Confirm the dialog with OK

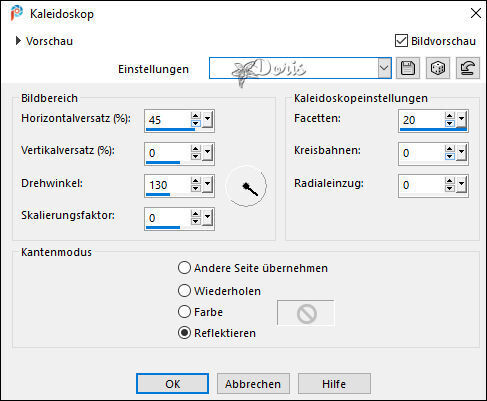(x=173, y=384)
